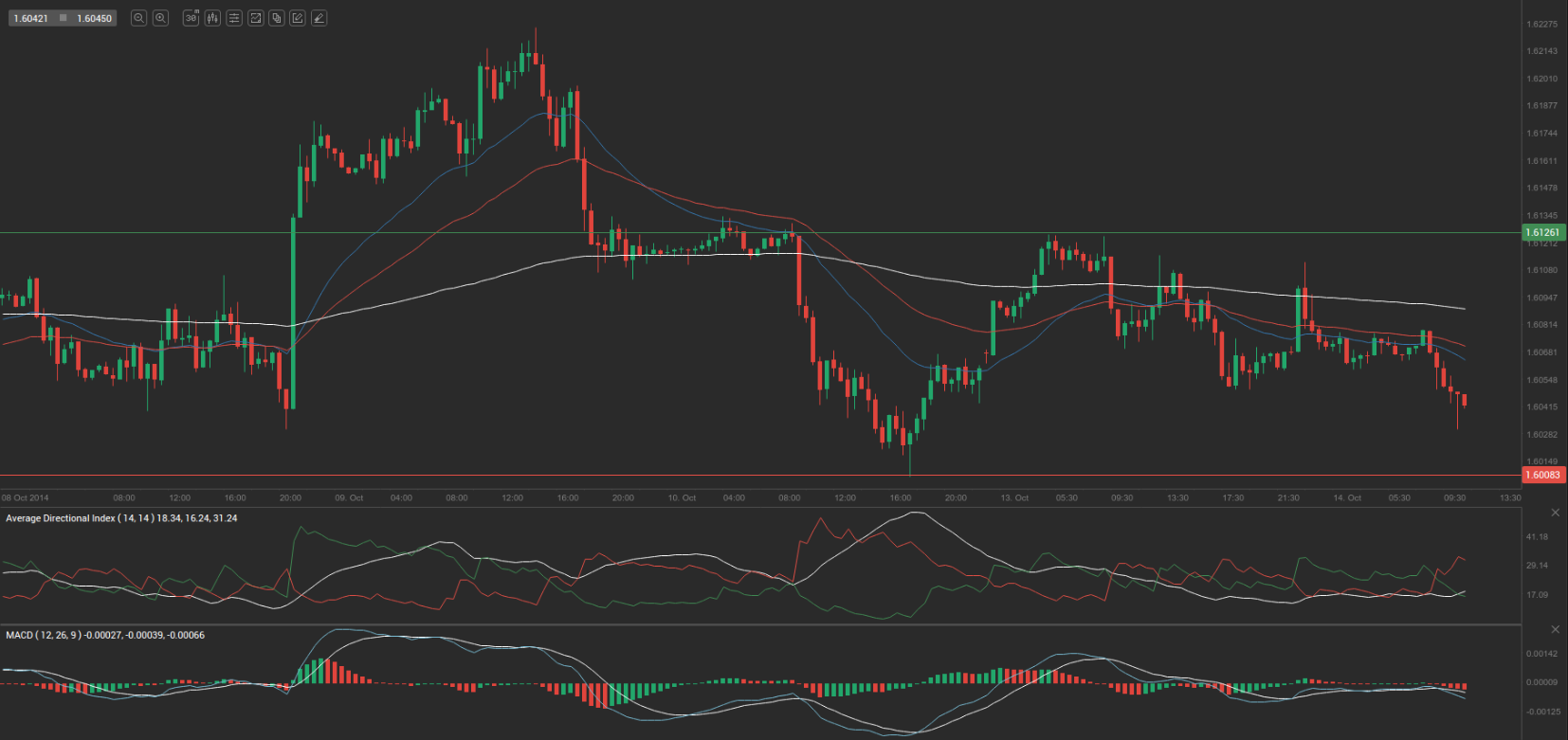Click the 08 Oct 2014 date label
The image size is (1568, 740).
point(26,497)
